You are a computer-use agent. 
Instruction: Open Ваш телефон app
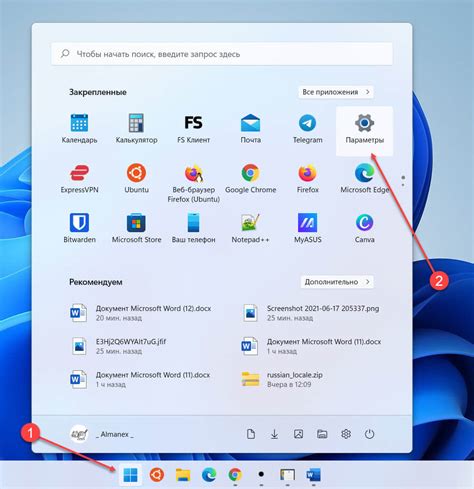[193, 229]
